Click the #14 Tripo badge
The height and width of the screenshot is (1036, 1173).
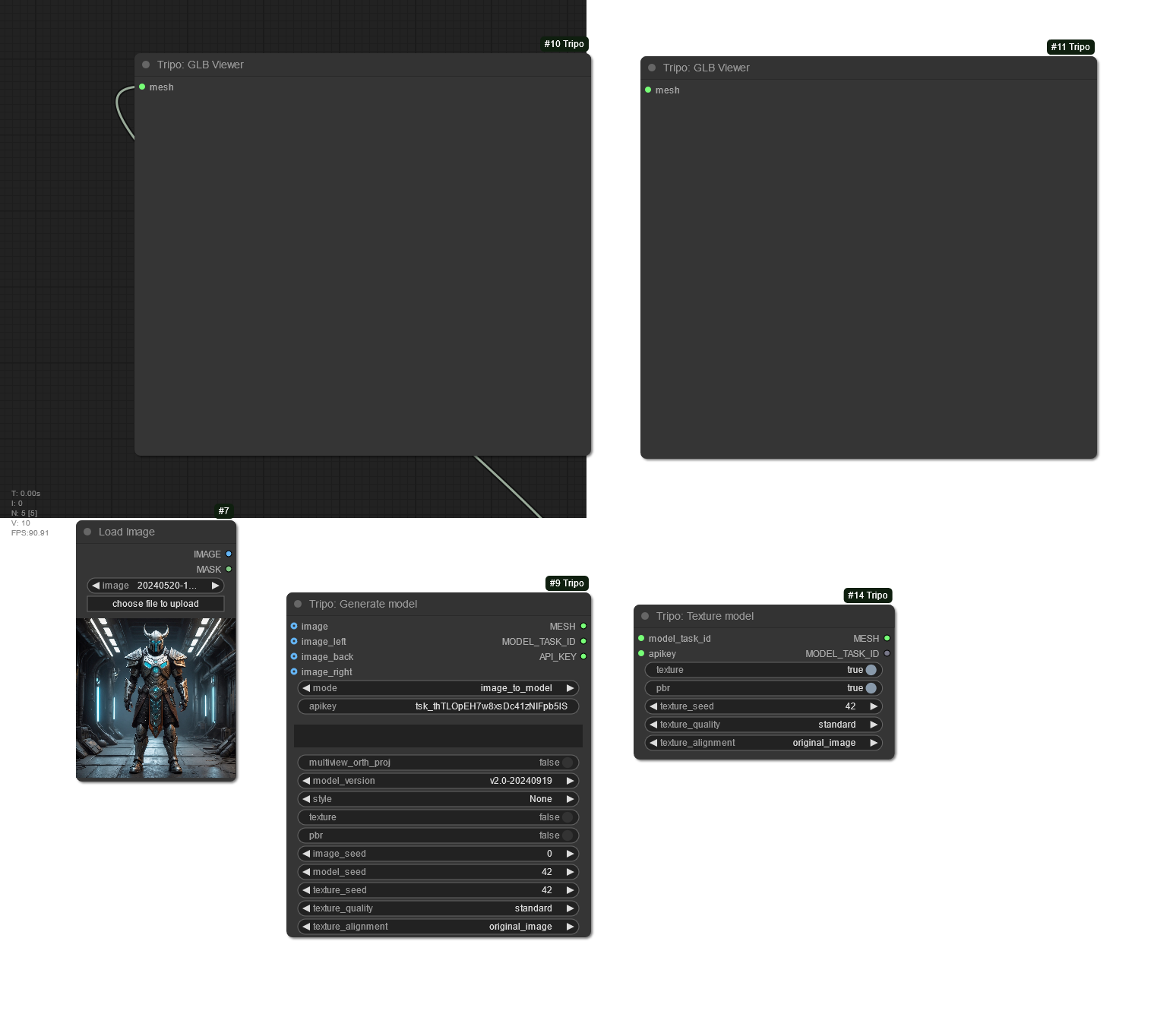click(x=868, y=595)
